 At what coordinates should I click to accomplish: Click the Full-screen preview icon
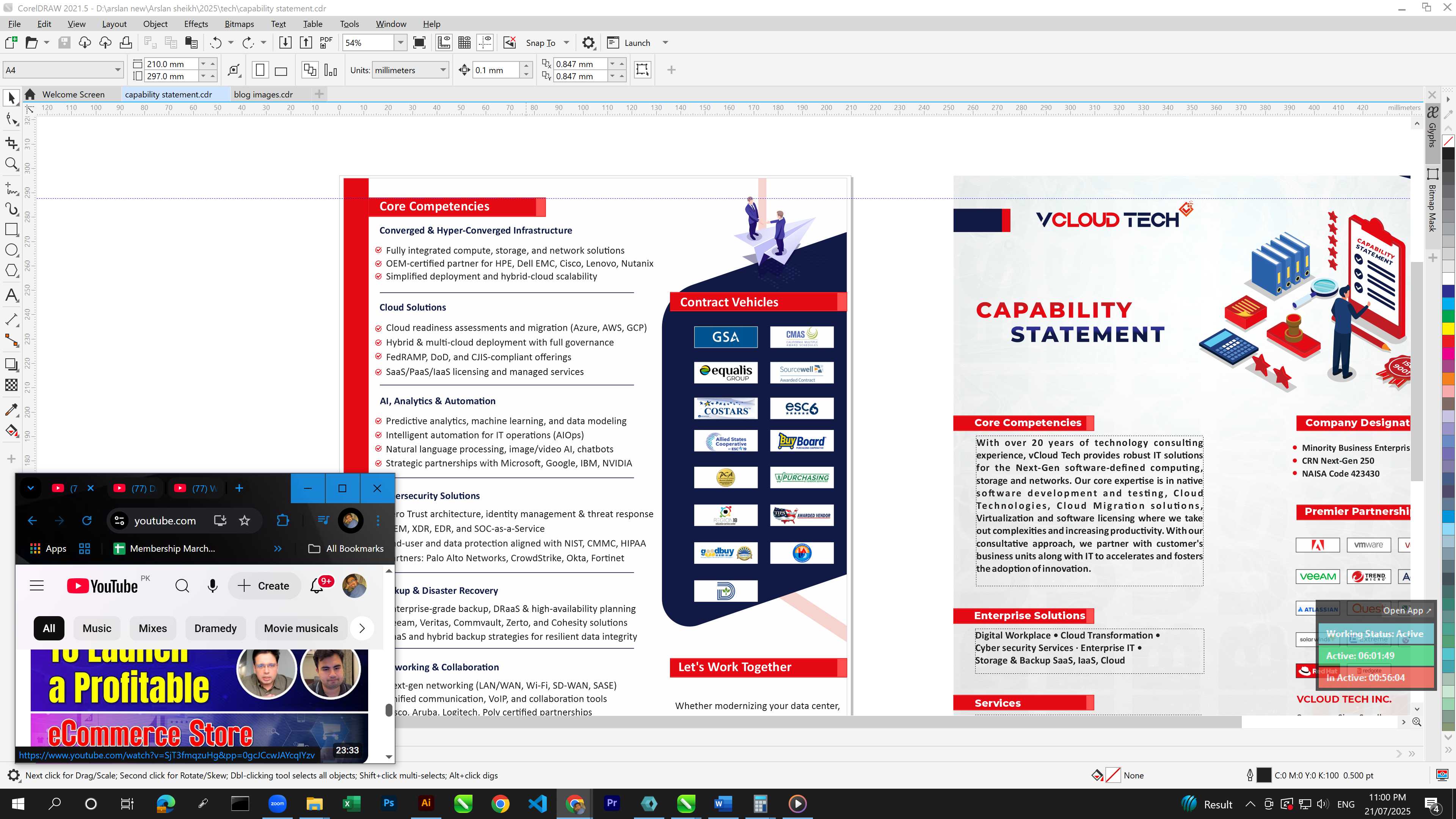coord(419,43)
